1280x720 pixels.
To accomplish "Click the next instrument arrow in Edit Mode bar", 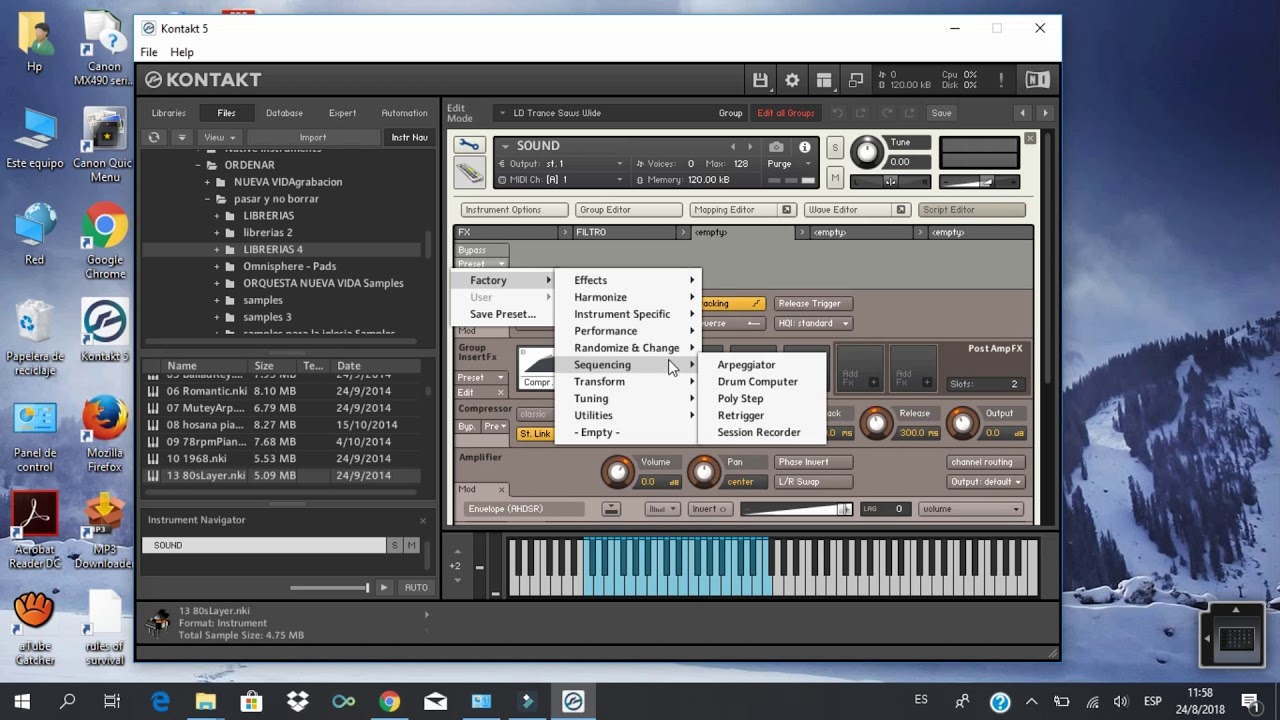I will [1045, 113].
